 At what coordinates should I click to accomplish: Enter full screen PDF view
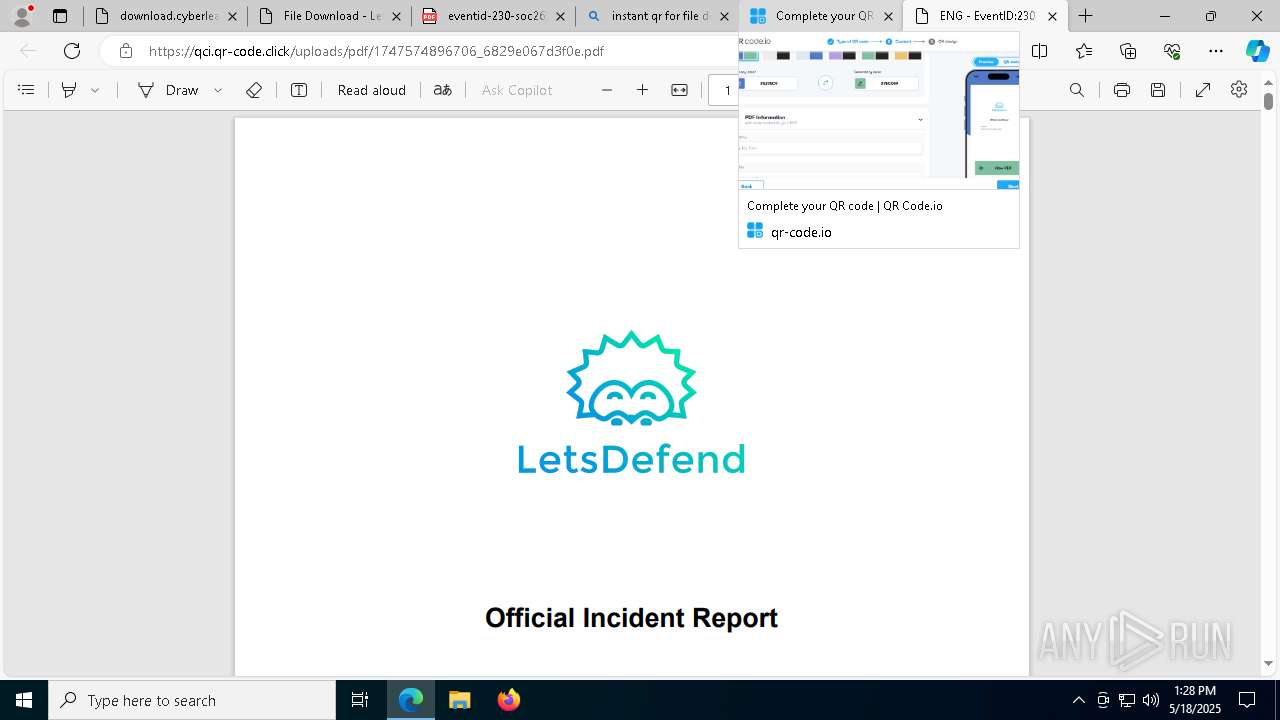[1203, 90]
